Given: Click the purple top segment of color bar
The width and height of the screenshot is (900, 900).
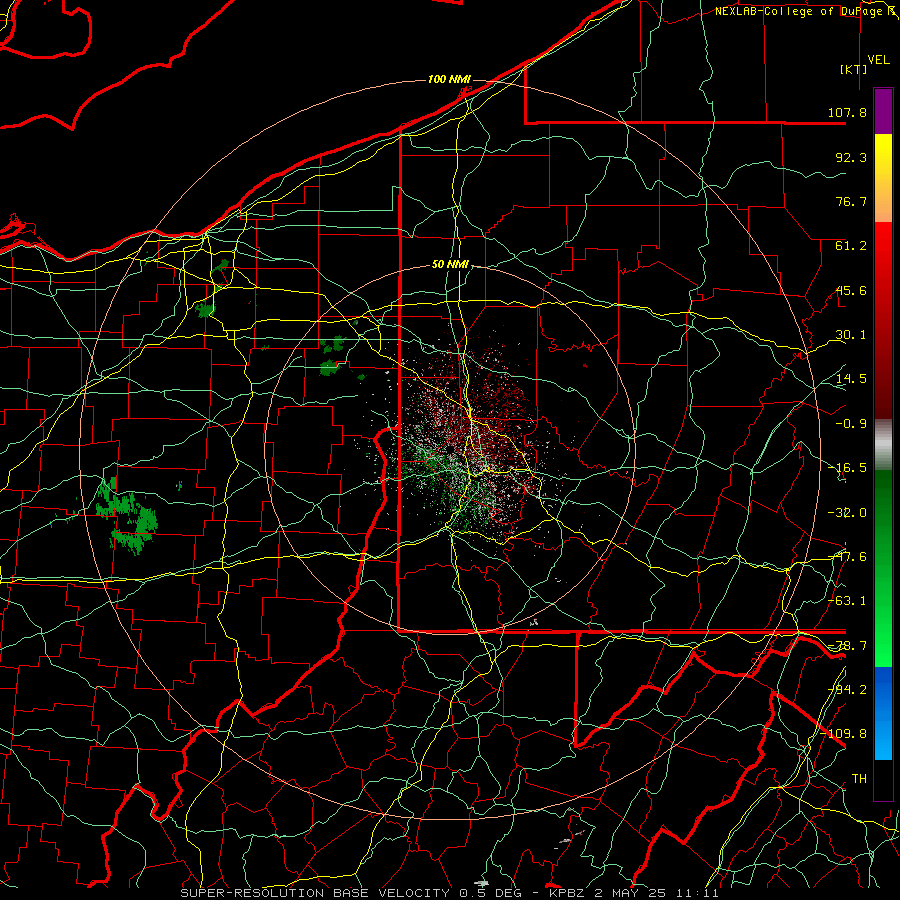Looking at the screenshot, I should 883,112.
